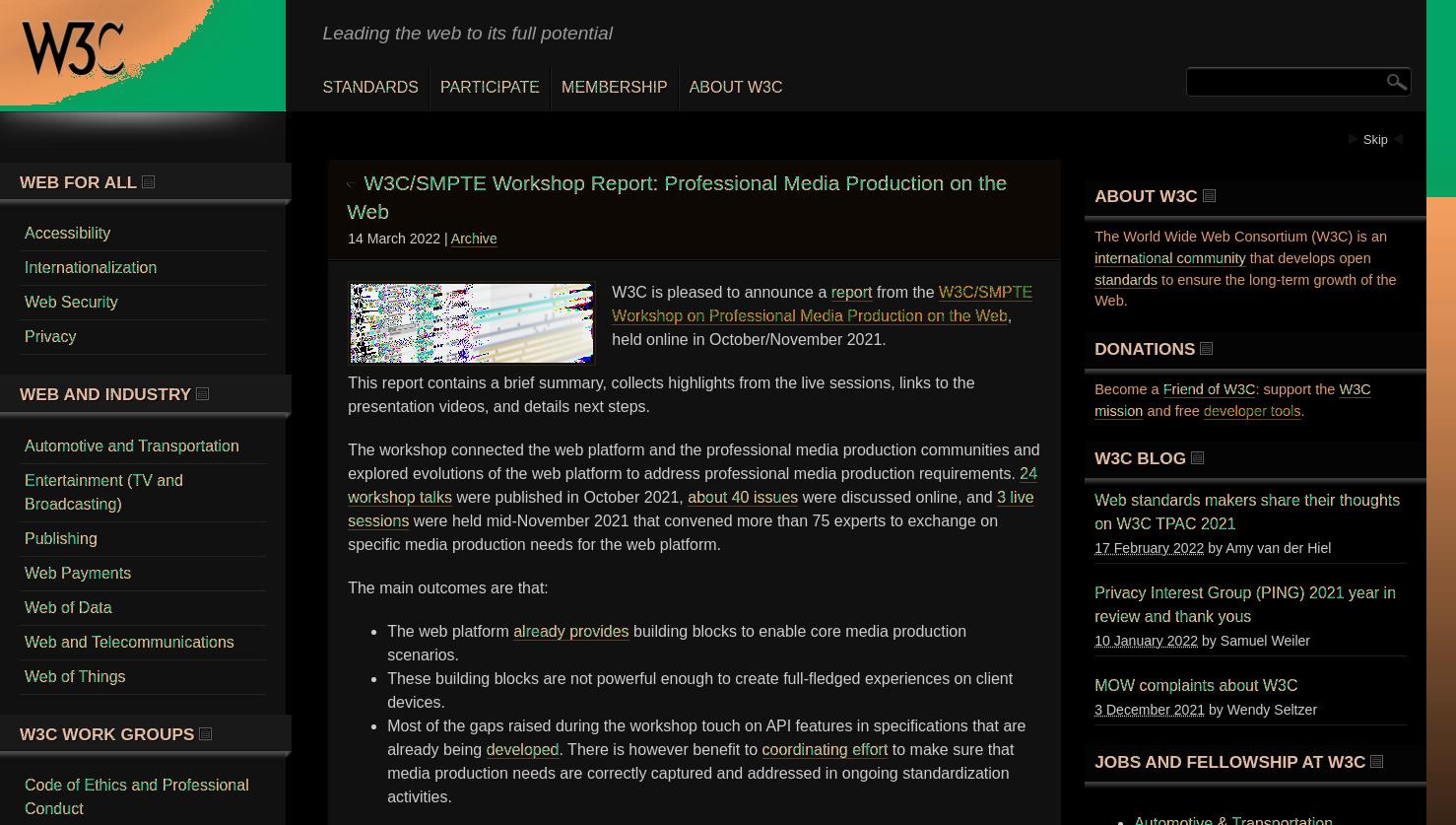Open the Internationalization link
The height and width of the screenshot is (825, 1456).
tap(91, 268)
